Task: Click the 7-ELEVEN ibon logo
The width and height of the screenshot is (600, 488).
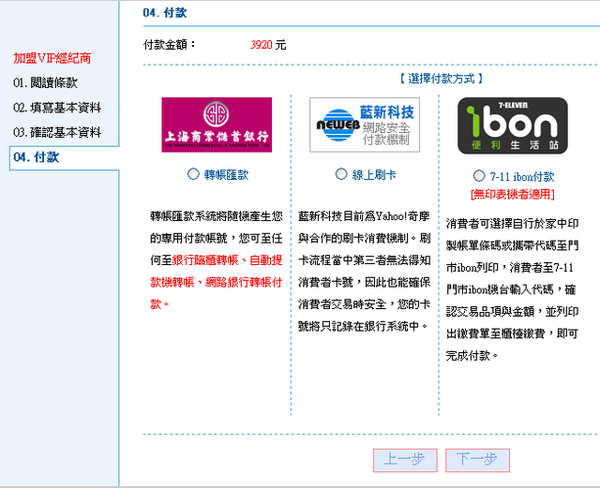Action: (512, 126)
